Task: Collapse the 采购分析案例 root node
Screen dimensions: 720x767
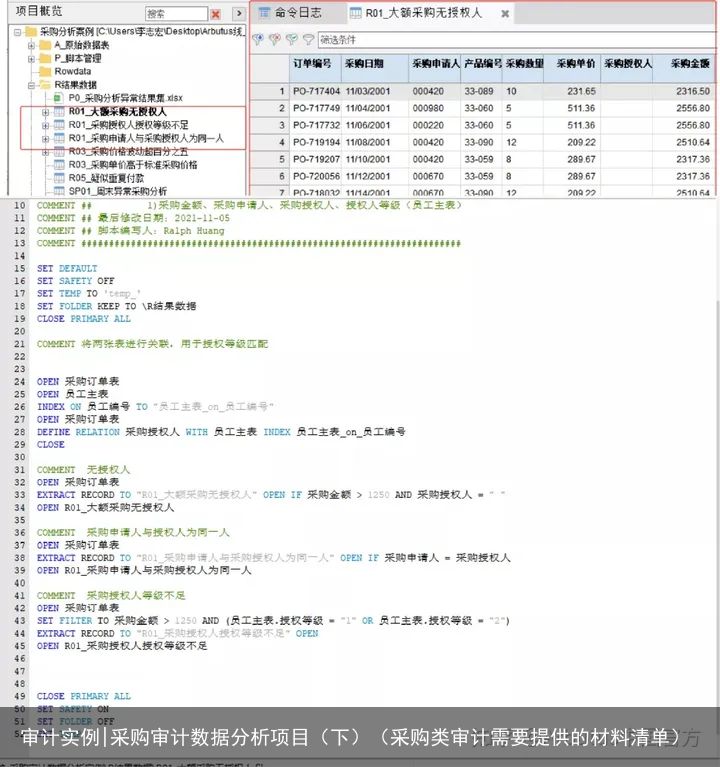Action: click(18, 32)
